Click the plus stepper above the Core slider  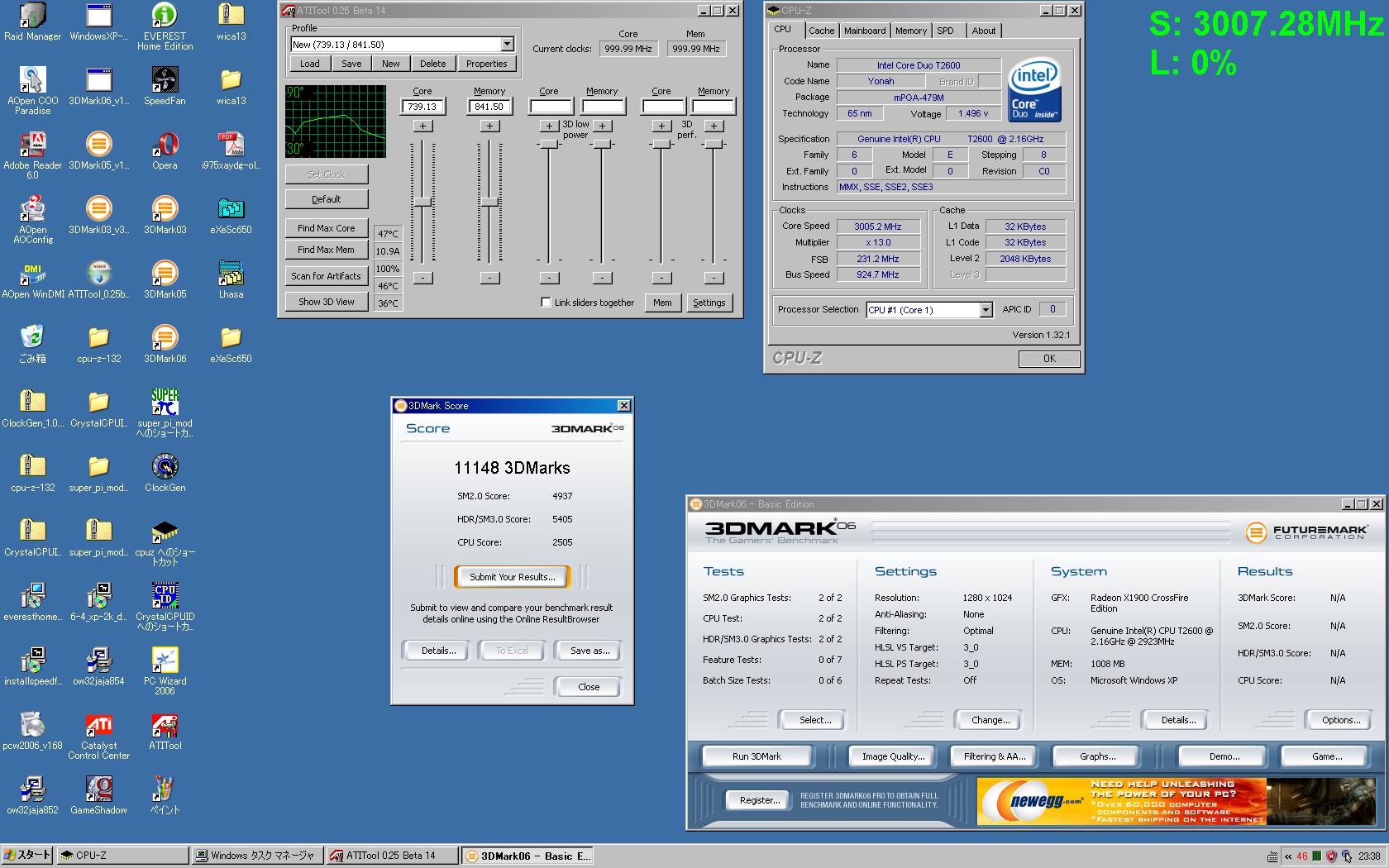pos(422,126)
